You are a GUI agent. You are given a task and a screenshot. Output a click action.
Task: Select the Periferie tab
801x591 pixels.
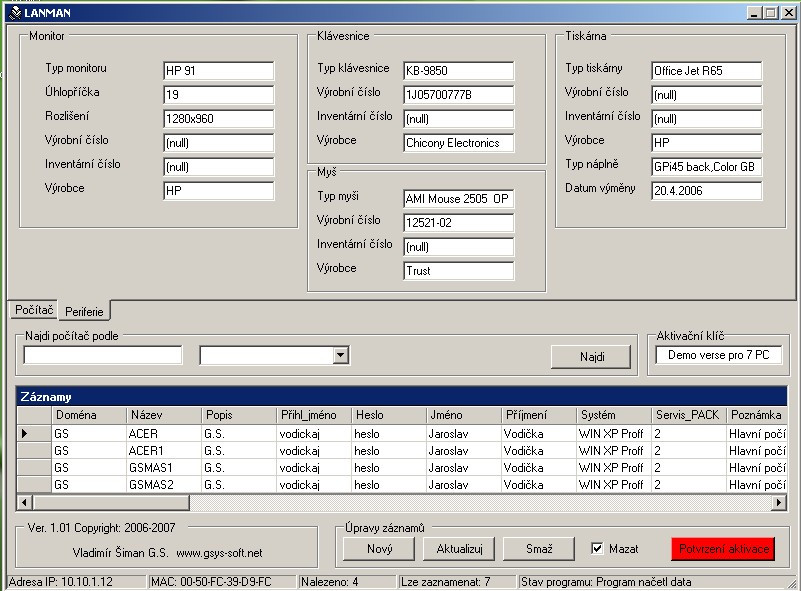pos(84,311)
